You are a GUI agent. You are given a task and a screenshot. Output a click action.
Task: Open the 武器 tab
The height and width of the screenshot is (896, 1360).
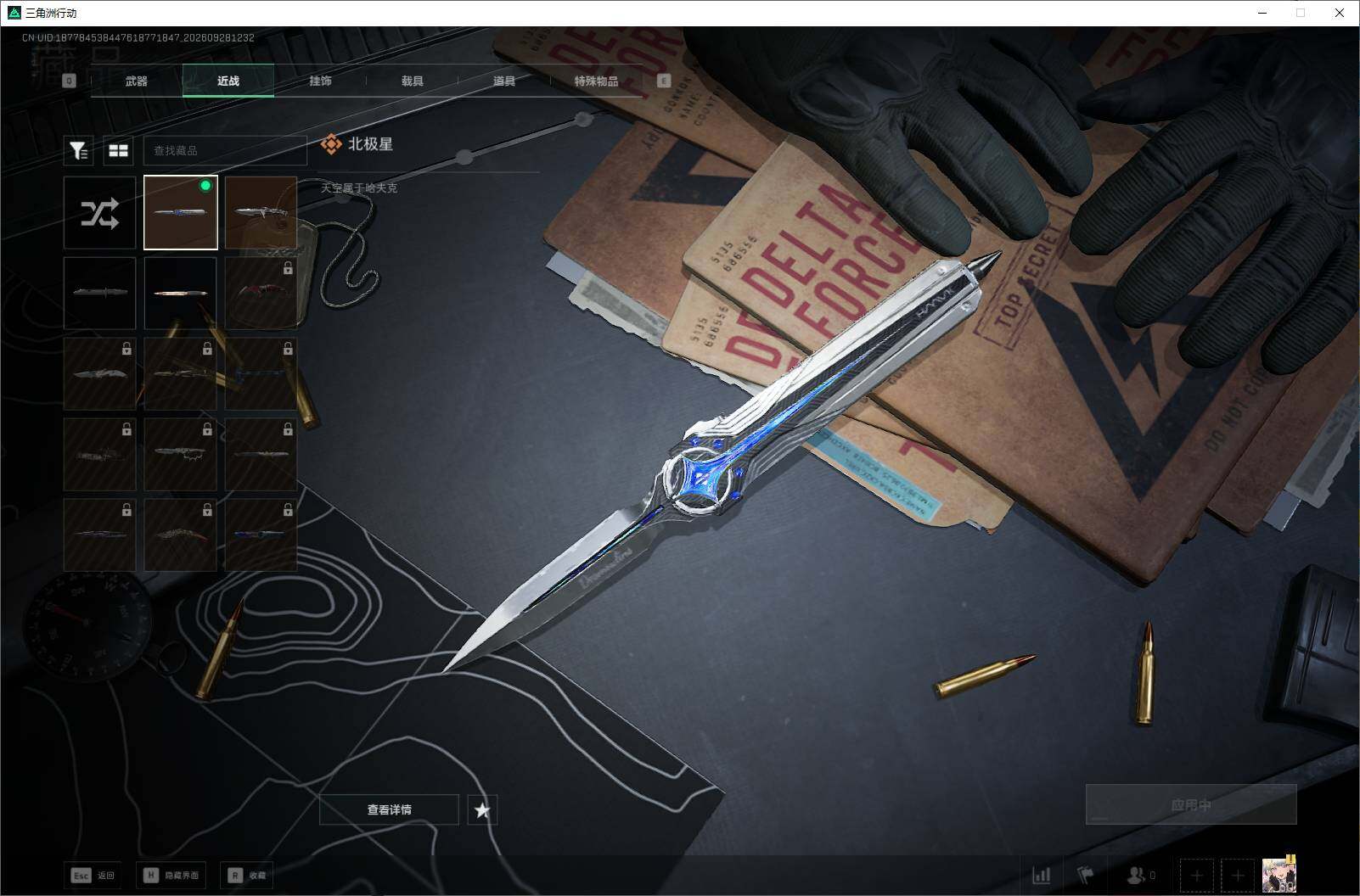137,81
